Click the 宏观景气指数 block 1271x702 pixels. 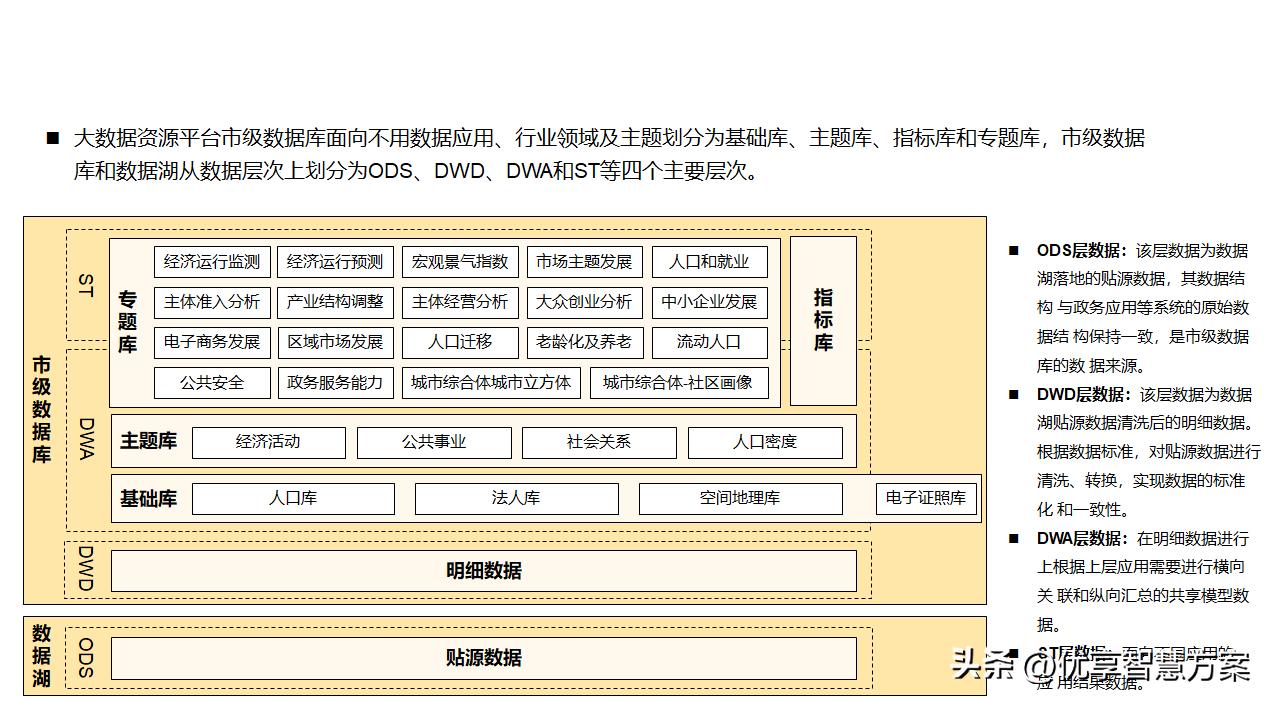(460, 261)
